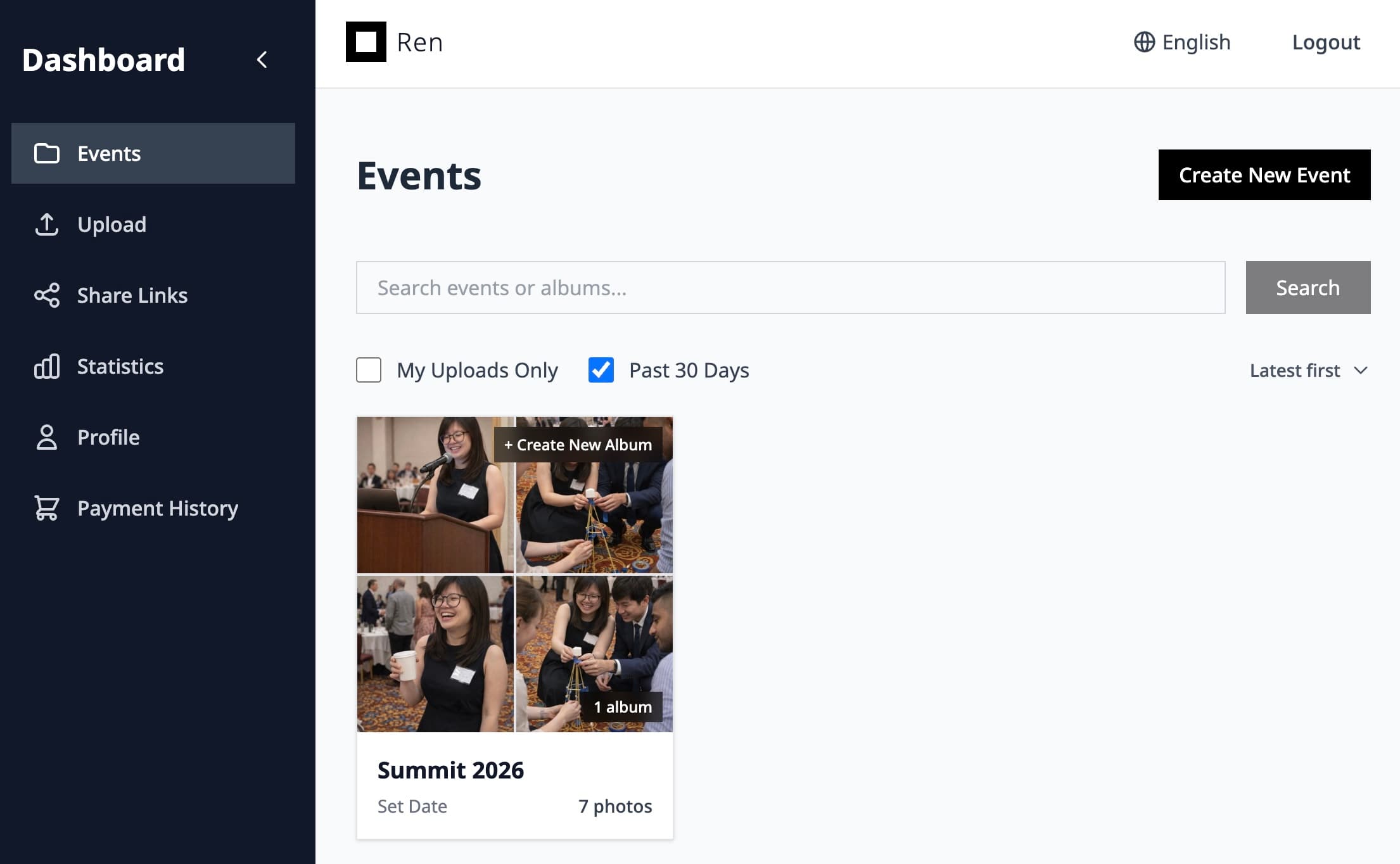Click the Dashboard heading

pyautogui.click(x=103, y=60)
